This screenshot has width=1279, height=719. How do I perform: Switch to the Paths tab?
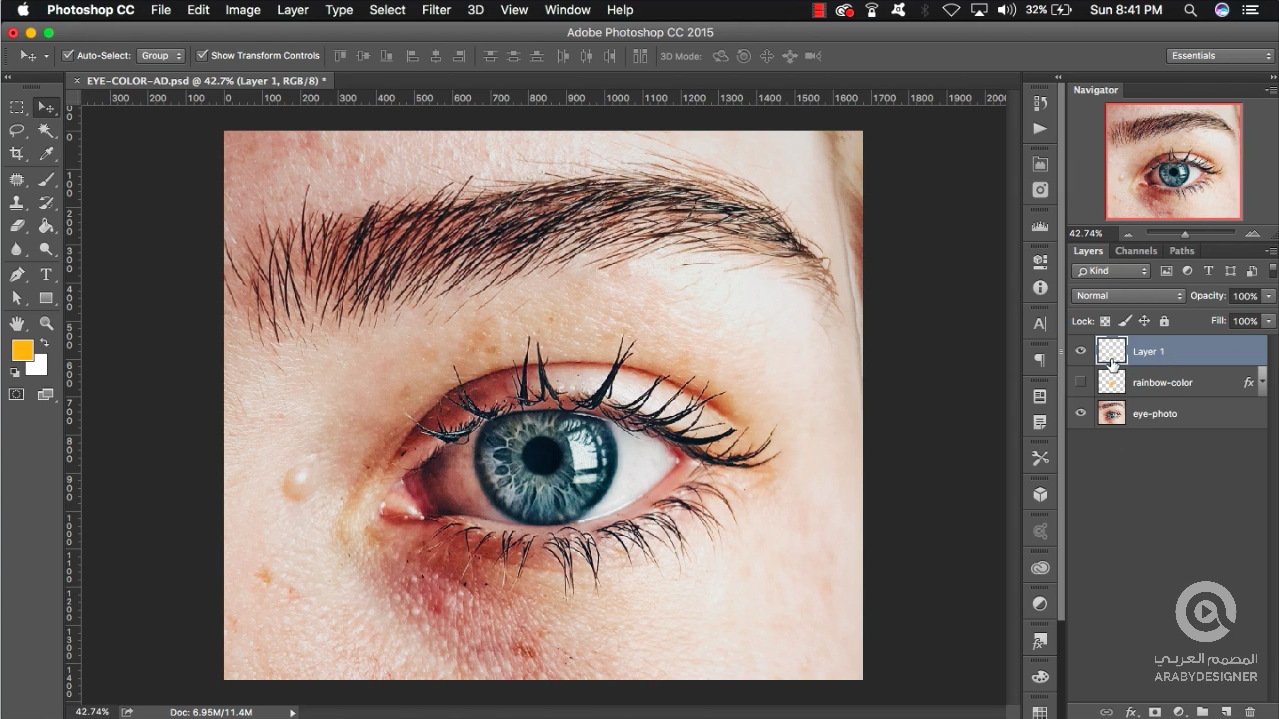pyautogui.click(x=1181, y=251)
